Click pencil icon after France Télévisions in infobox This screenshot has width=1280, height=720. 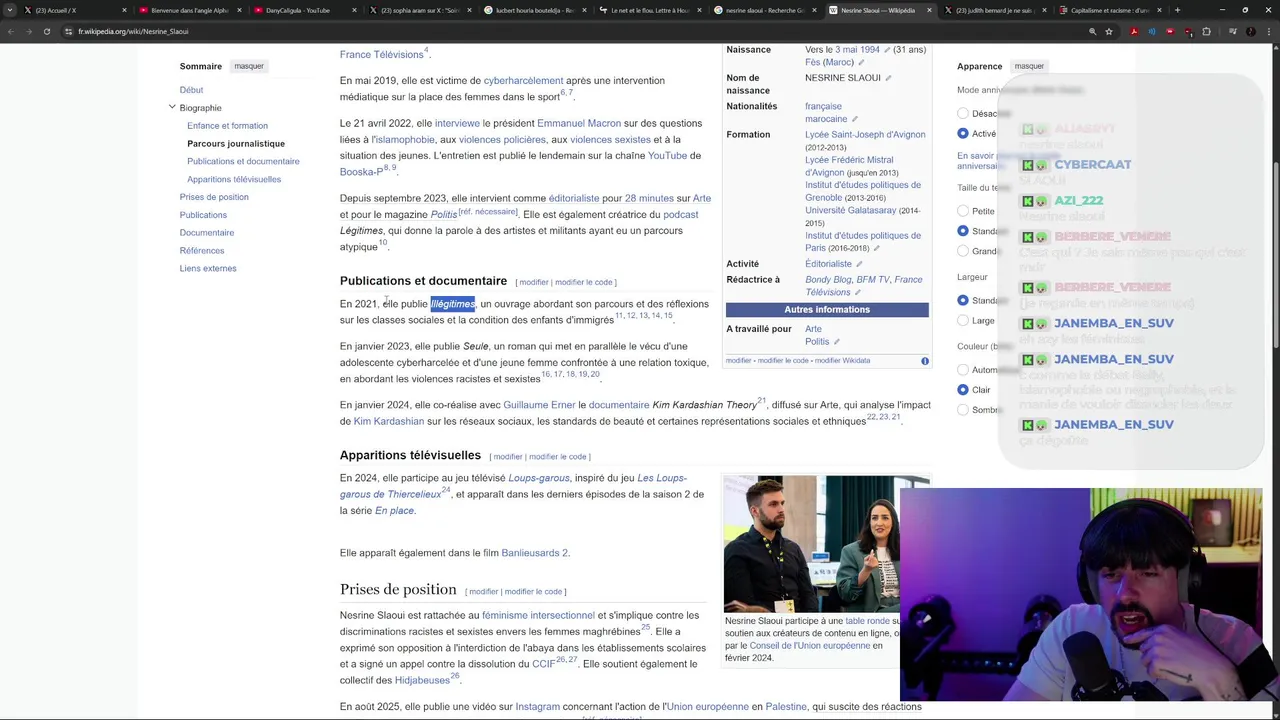click(x=857, y=293)
